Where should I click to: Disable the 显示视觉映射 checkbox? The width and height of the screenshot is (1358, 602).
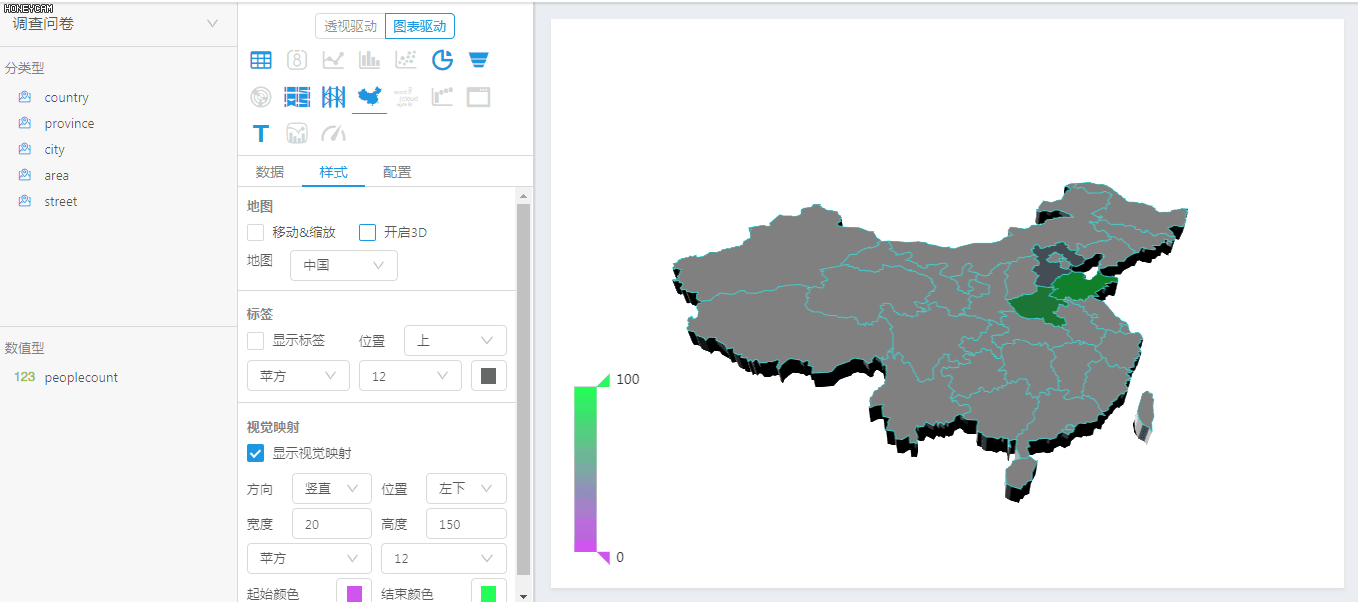pyautogui.click(x=255, y=453)
